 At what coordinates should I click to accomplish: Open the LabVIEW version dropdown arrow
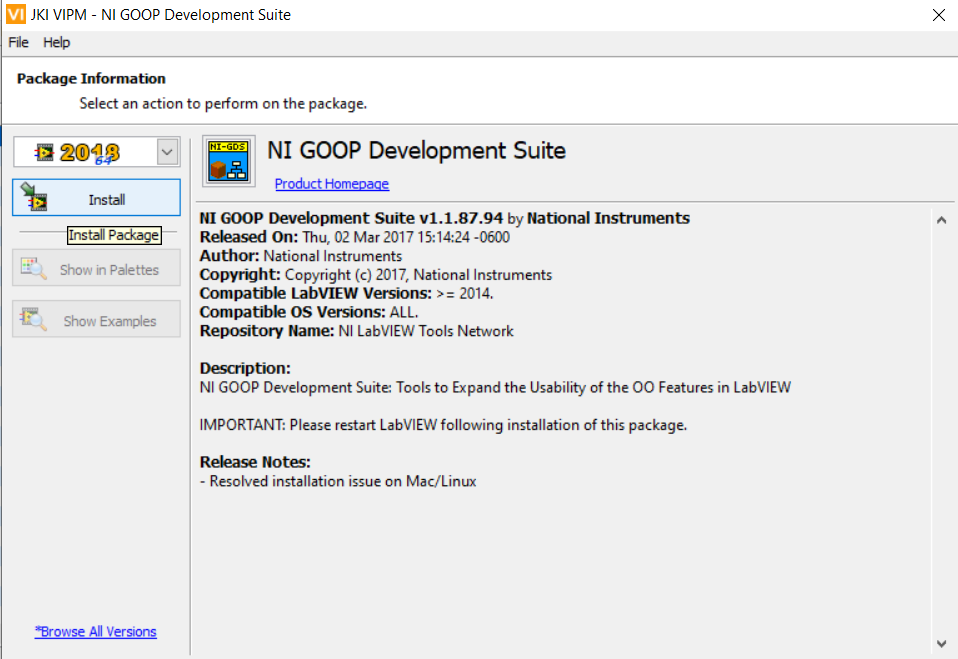pyautogui.click(x=168, y=152)
